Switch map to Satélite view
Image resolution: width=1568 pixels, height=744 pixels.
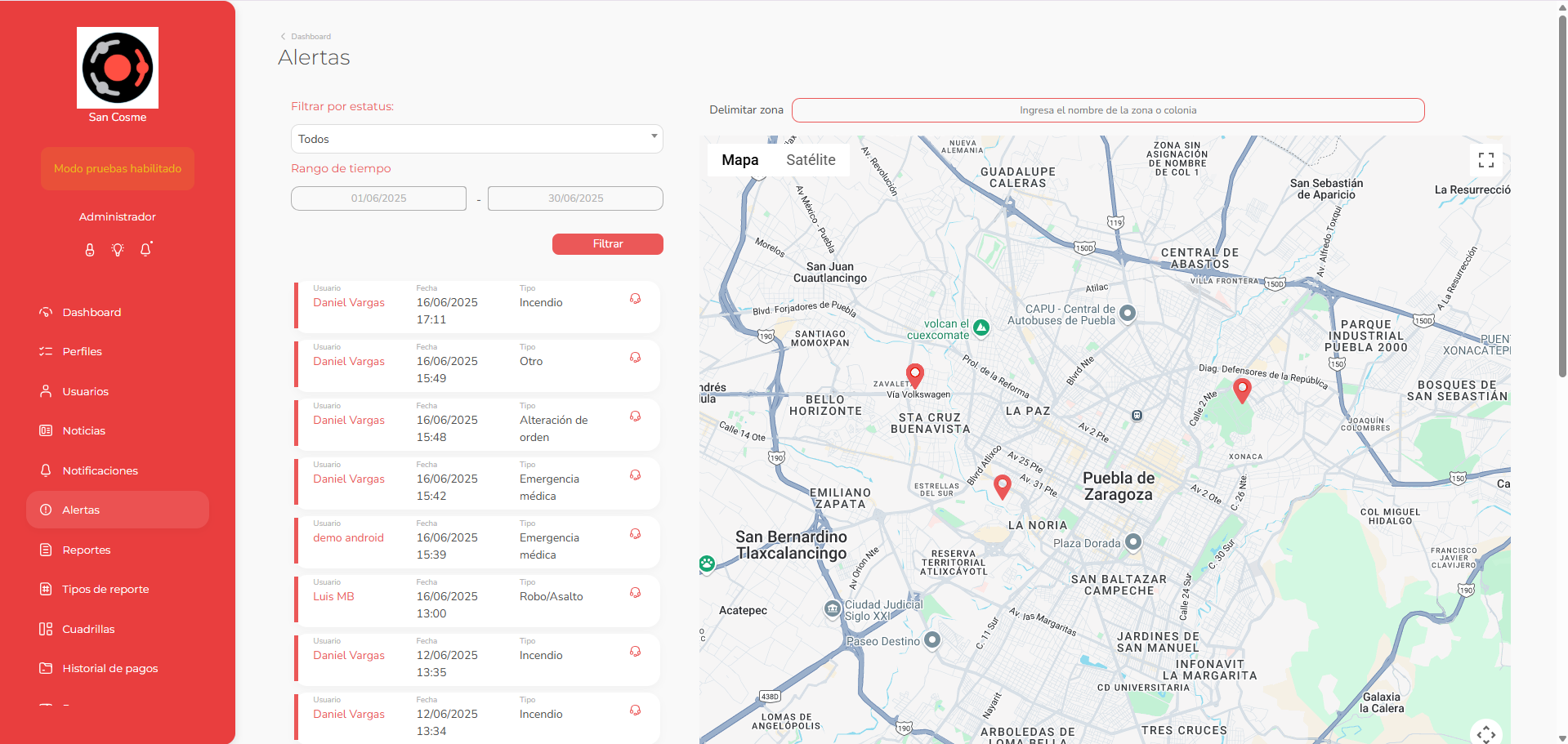click(811, 160)
